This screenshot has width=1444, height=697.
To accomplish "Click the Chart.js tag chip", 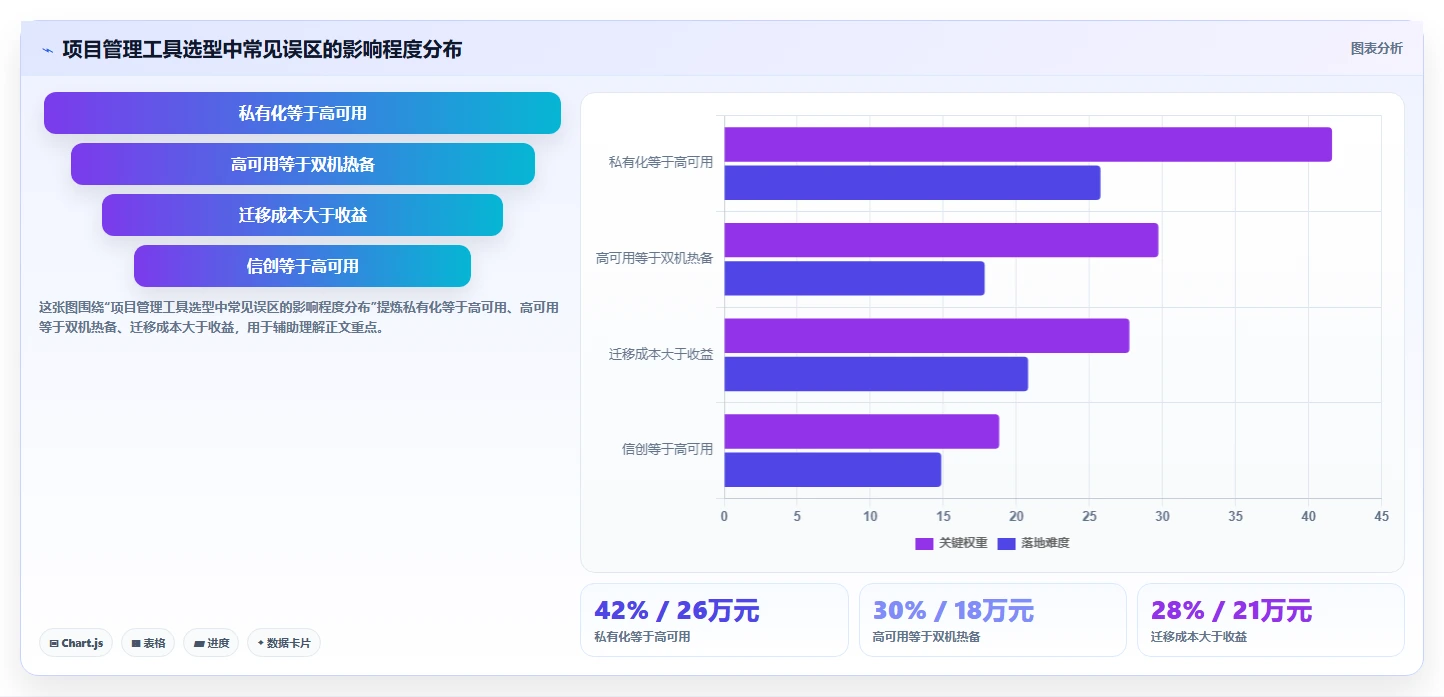I will pyautogui.click(x=76, y=643).
